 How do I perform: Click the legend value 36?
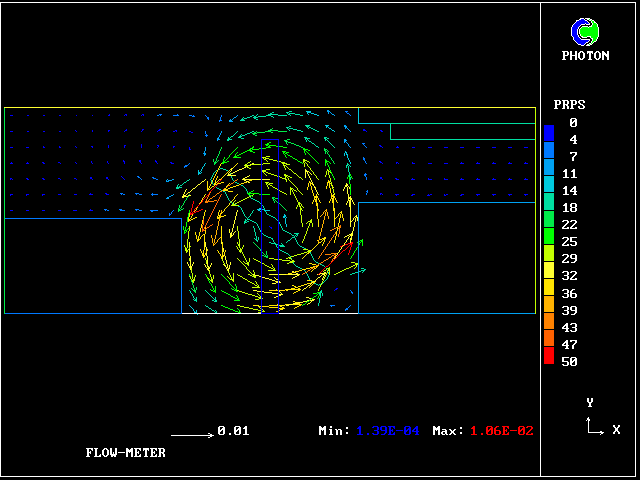tap(569, 293)
